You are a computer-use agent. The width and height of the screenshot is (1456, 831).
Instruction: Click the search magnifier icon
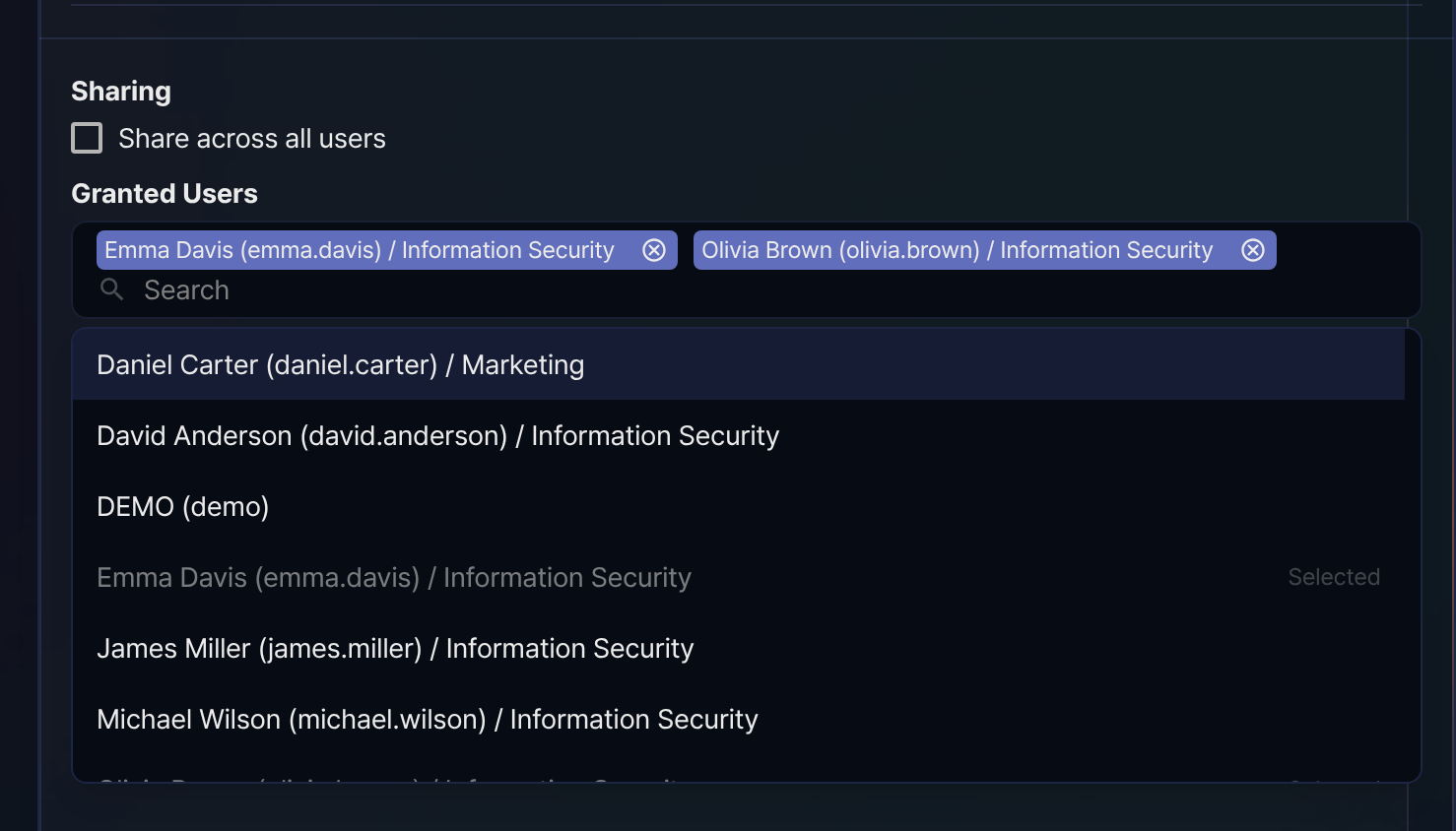coord(112,289)
